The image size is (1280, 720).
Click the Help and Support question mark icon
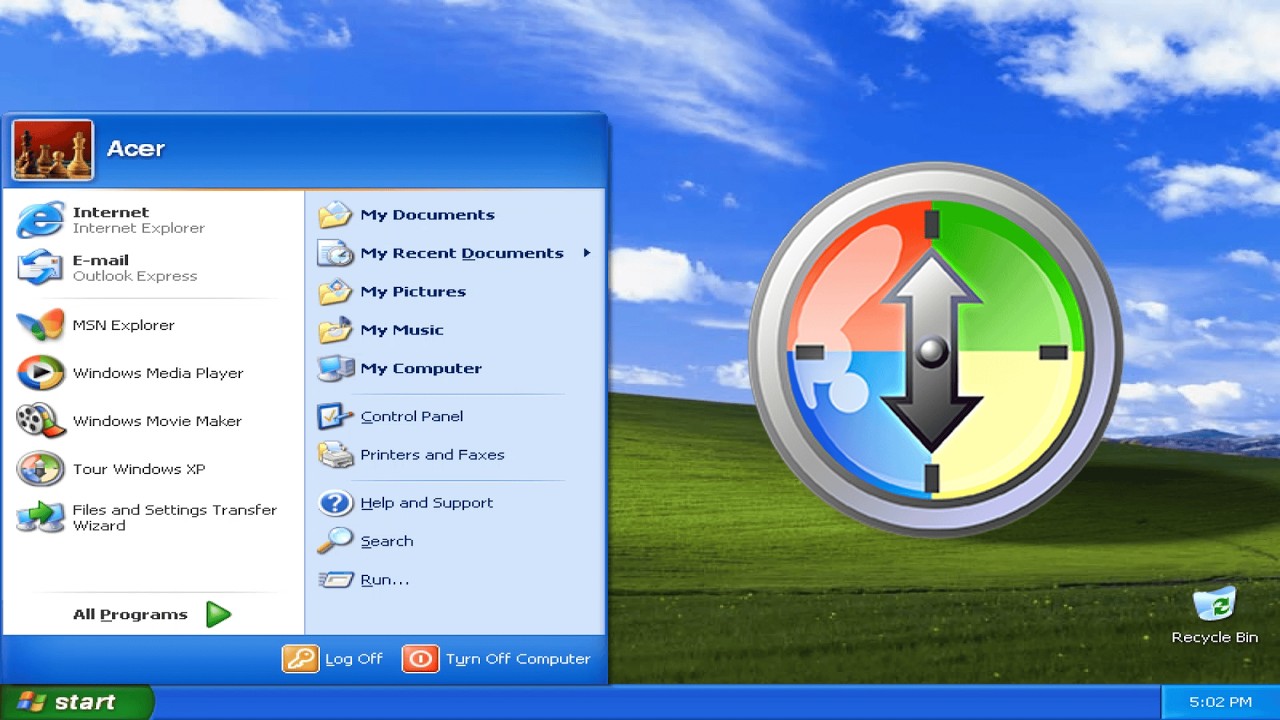coord(335,502)
